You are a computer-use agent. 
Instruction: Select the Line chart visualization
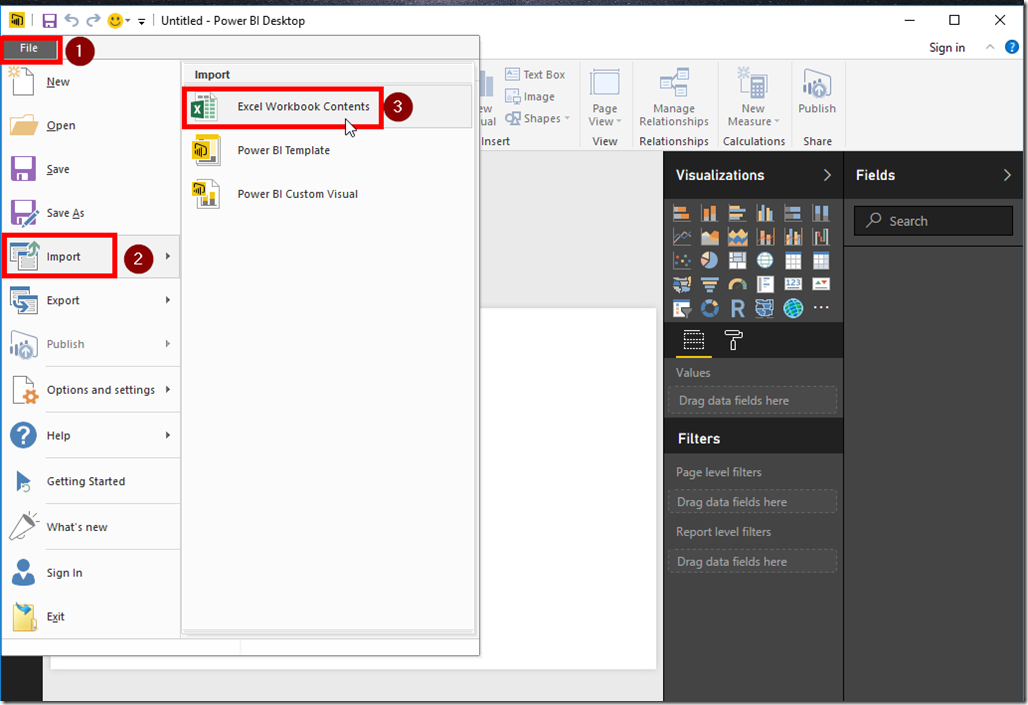(682, 237)
